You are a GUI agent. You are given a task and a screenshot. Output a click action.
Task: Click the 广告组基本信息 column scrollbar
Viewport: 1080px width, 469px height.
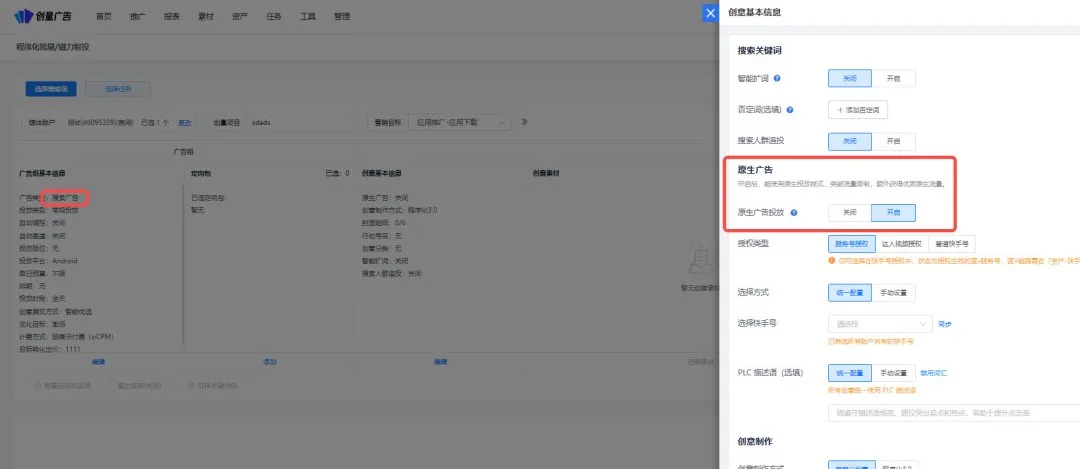pyautogui.click(x=183, y=265)
